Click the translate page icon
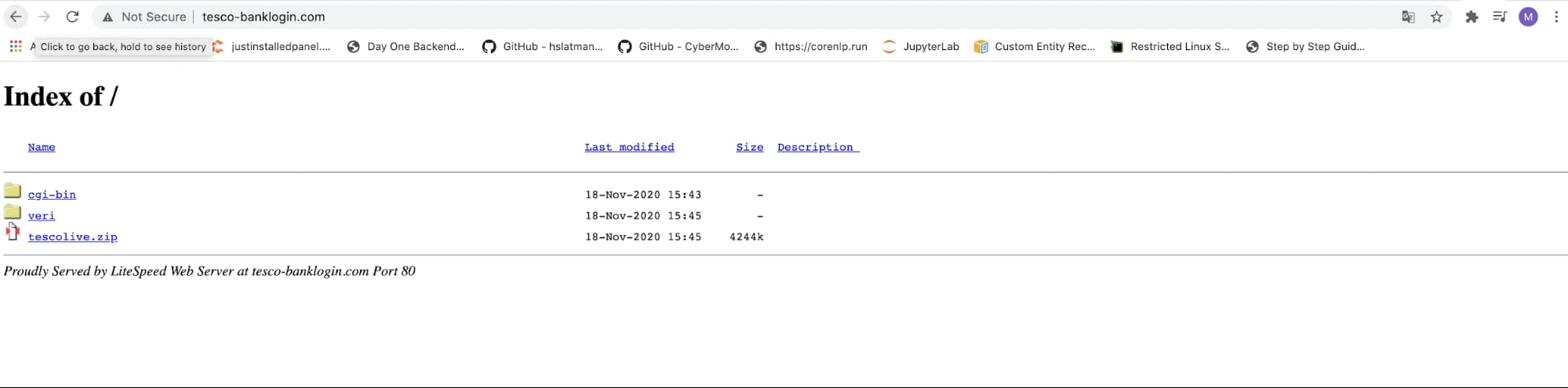The height and width of the screenshot is (388, 1568). (1408, 16)
